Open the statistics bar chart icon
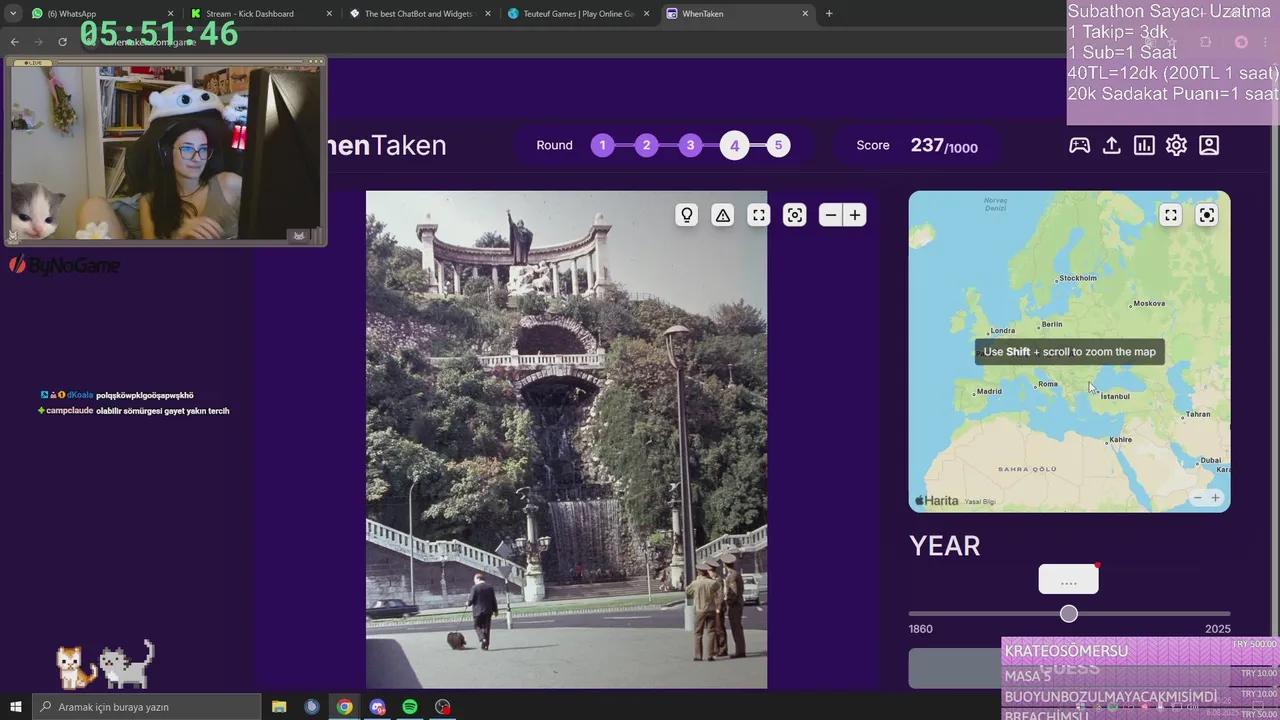Screen dimensions: 1280x720 coord(1144,145)
